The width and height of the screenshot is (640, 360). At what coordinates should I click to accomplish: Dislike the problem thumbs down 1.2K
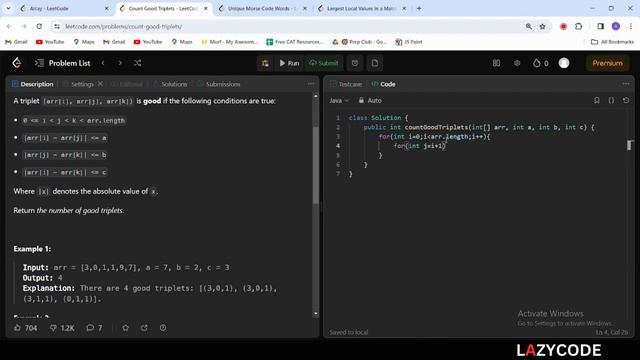pyautogui.click(x=62, y=328)
